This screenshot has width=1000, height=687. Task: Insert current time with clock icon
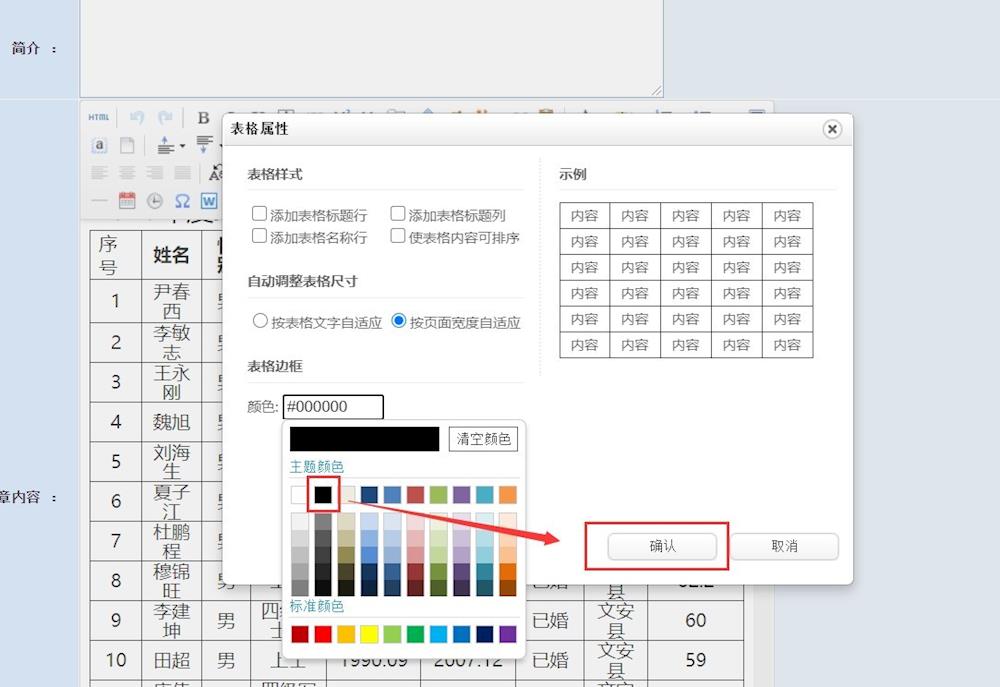(155, 201)
